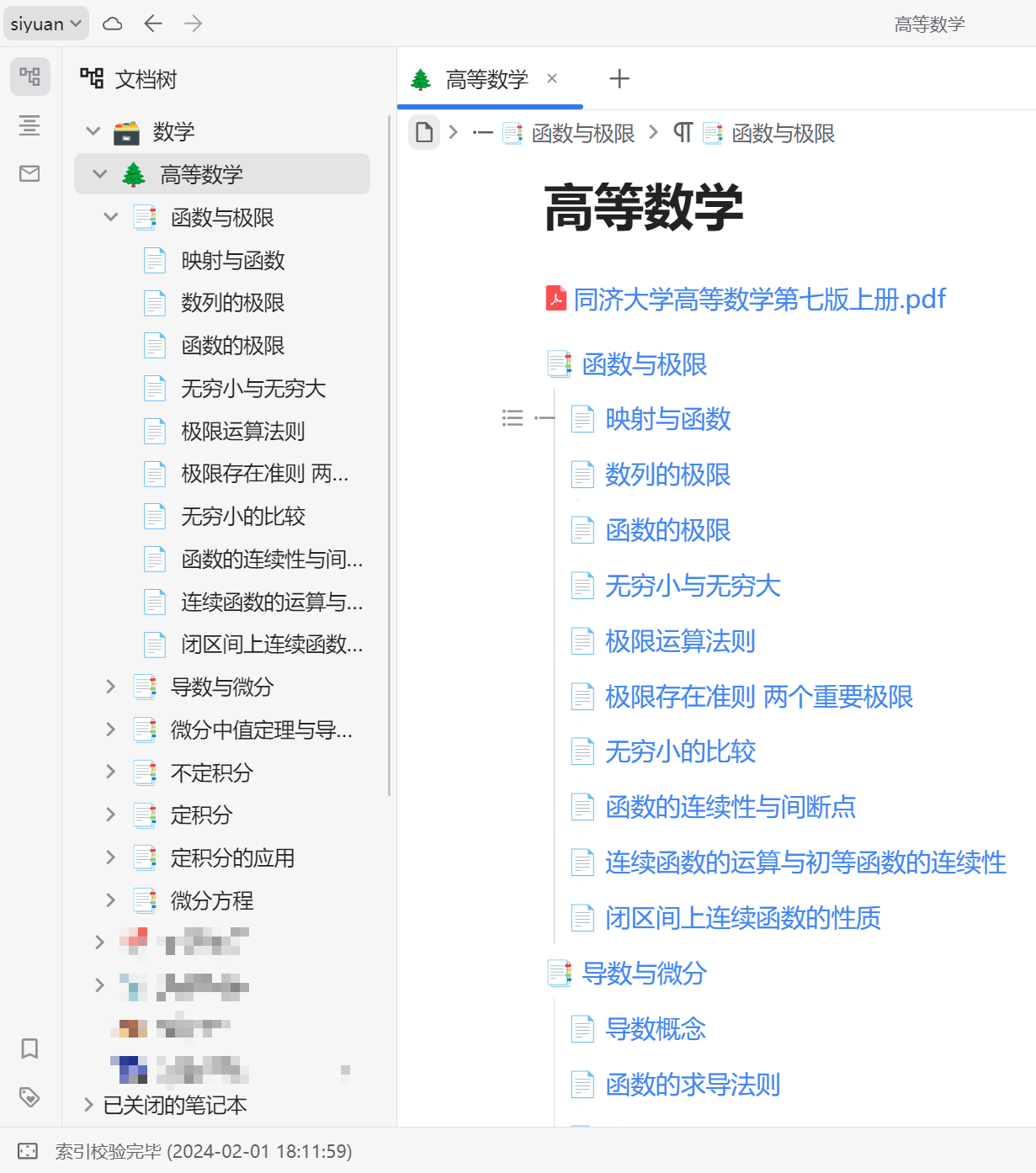Select the 高等数学 tab
The image size is (1036, 1173).
pos(486,78)
